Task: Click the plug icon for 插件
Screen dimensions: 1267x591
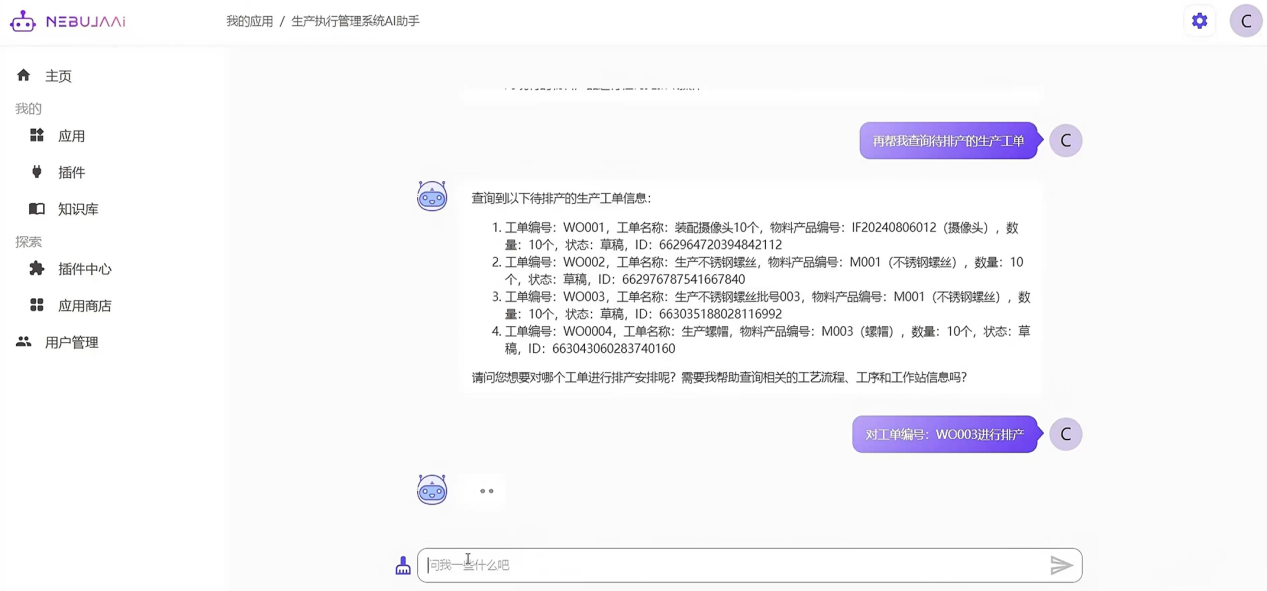Action: pos(37,172)
